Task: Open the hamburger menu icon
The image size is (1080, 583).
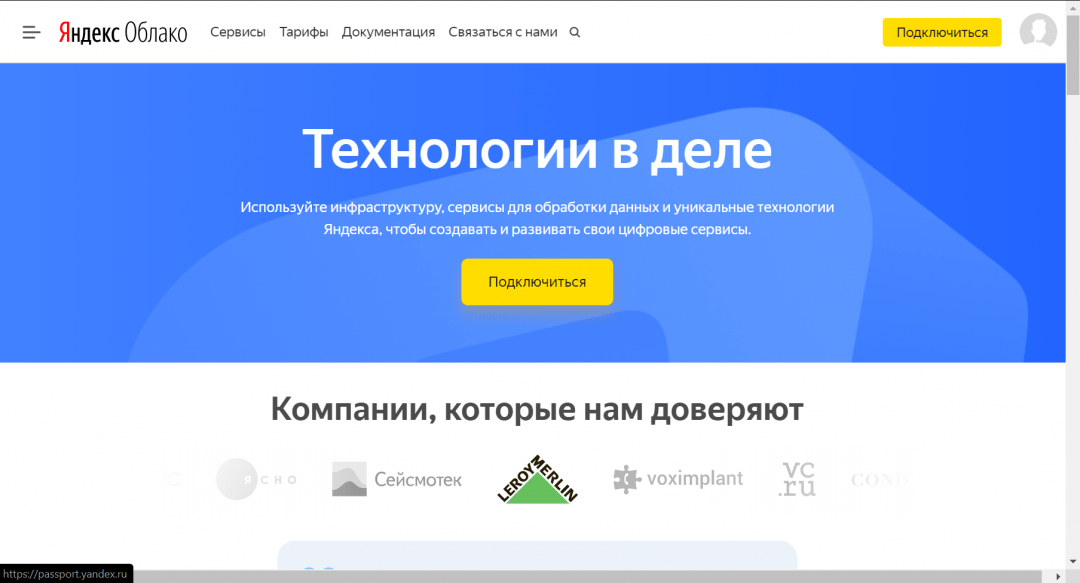Action: 31,32
